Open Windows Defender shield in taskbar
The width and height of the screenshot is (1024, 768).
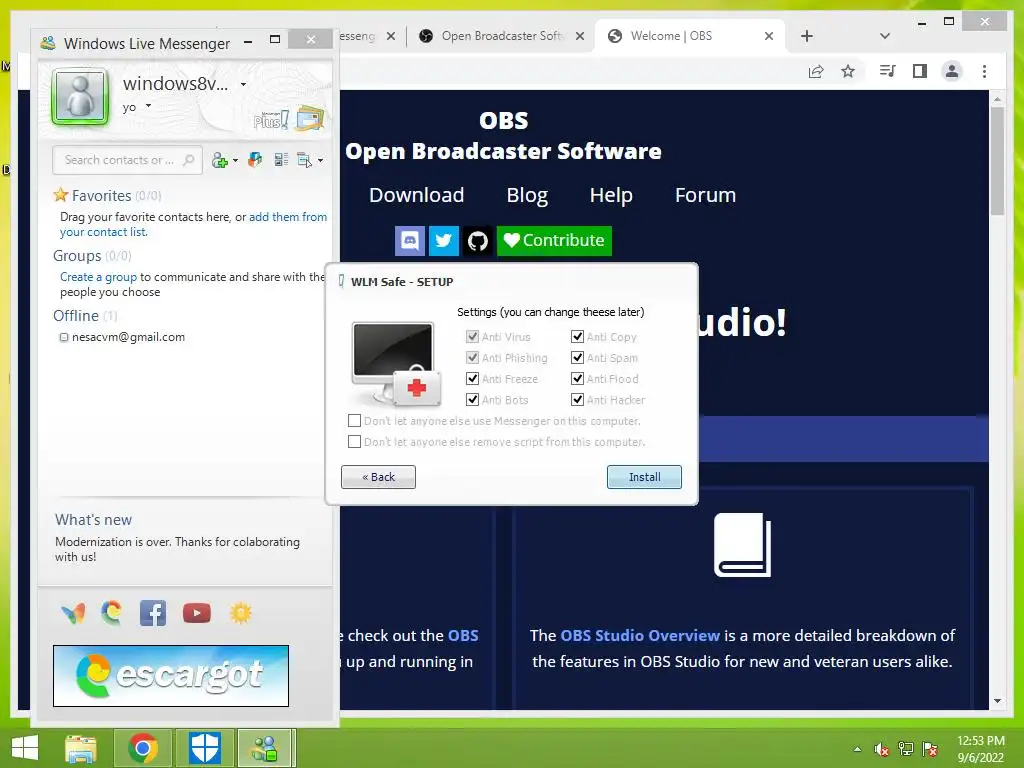204,748
